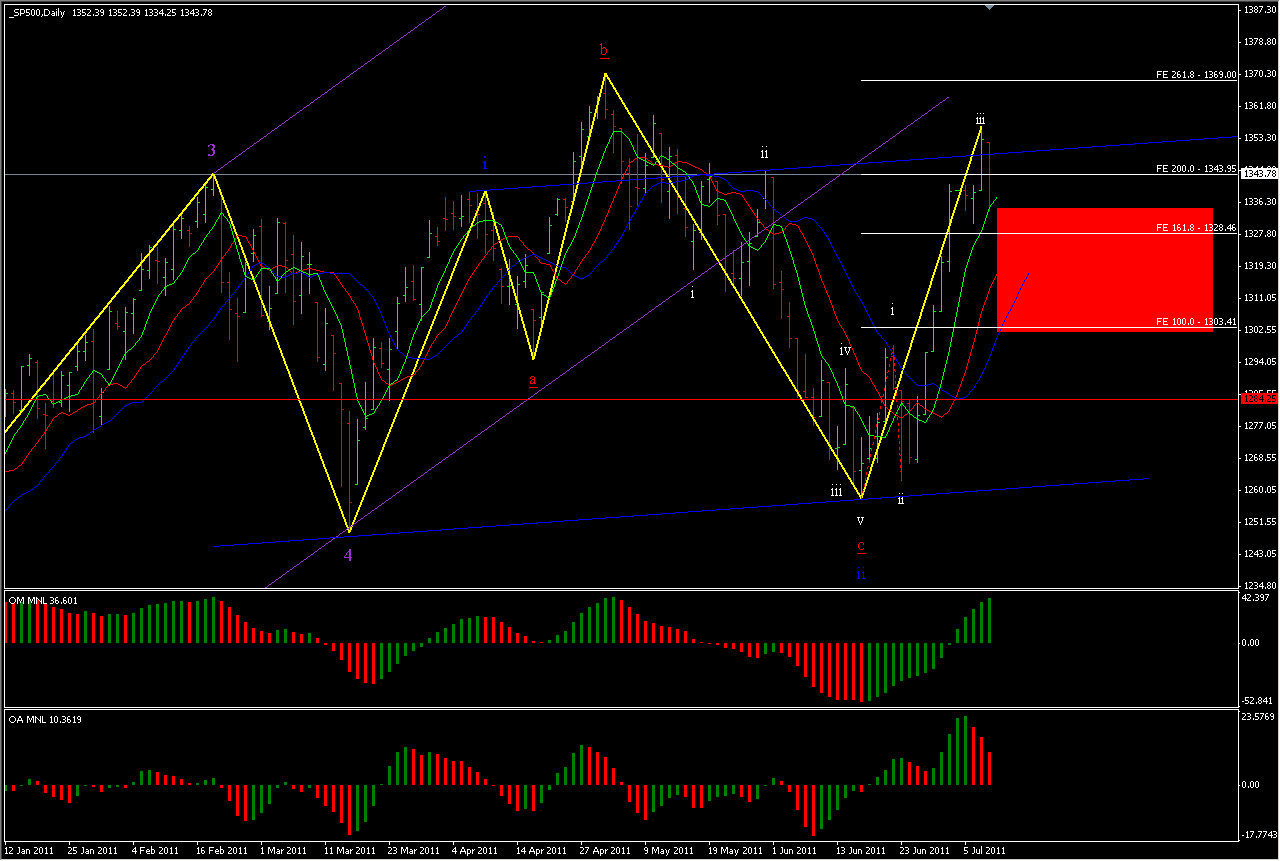Click the 12 Jan 2011 date label
This screenshot has width=1280, height=861.
tap(30, 851)
